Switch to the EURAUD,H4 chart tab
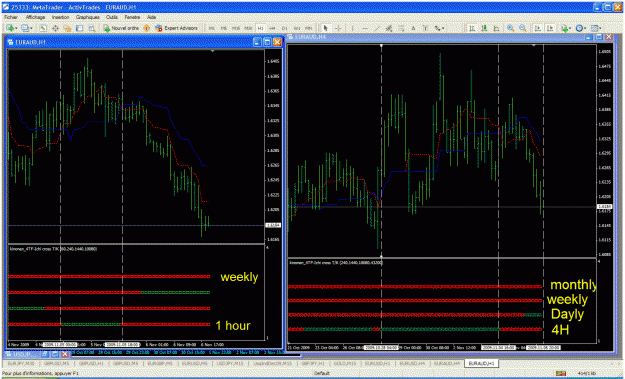This screenshot has height=379, width=625. (447, 363)
